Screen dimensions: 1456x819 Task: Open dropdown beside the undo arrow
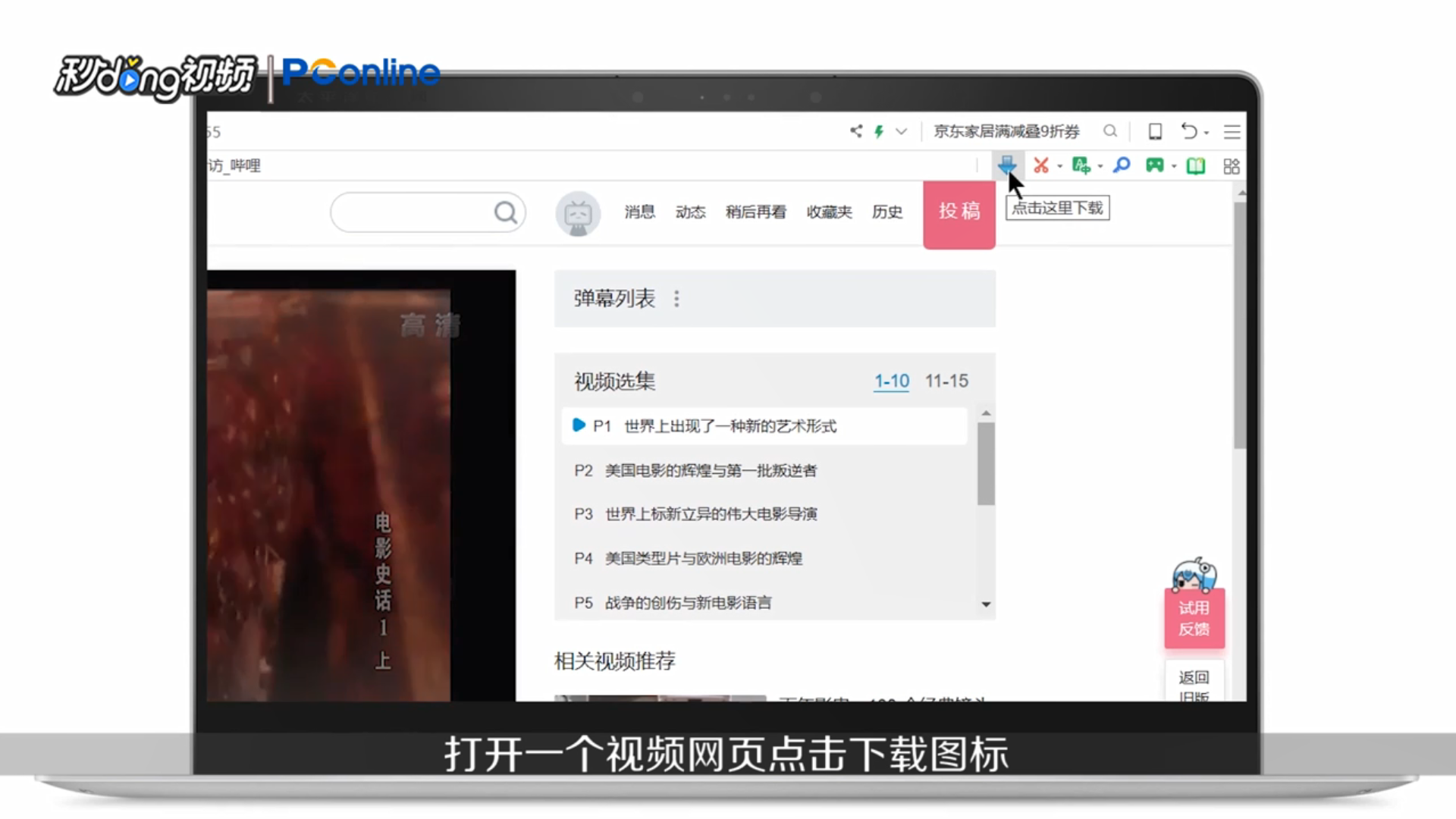[1207, 133]
